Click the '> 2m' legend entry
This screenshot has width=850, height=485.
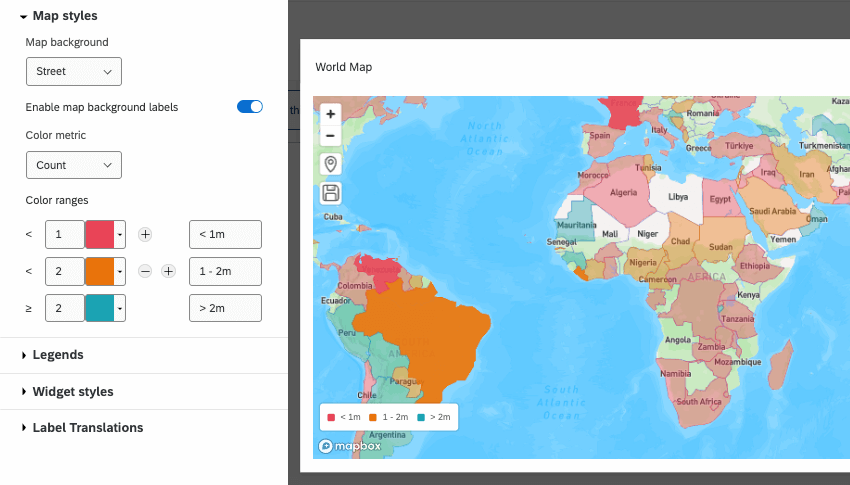tap(434, 417)
